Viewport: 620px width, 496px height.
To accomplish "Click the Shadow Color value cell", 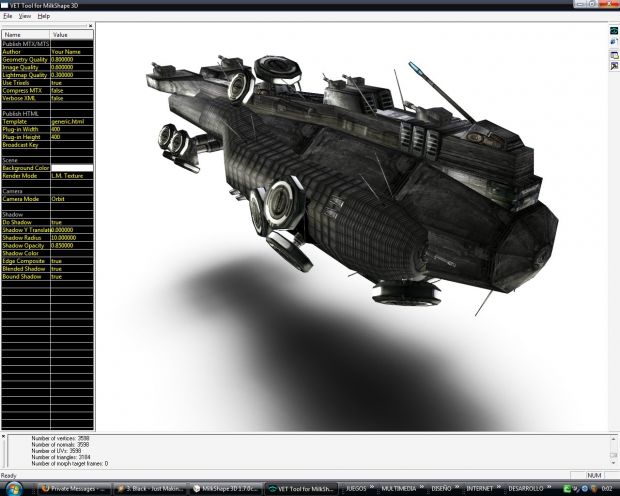I will [x=72, y=253].
